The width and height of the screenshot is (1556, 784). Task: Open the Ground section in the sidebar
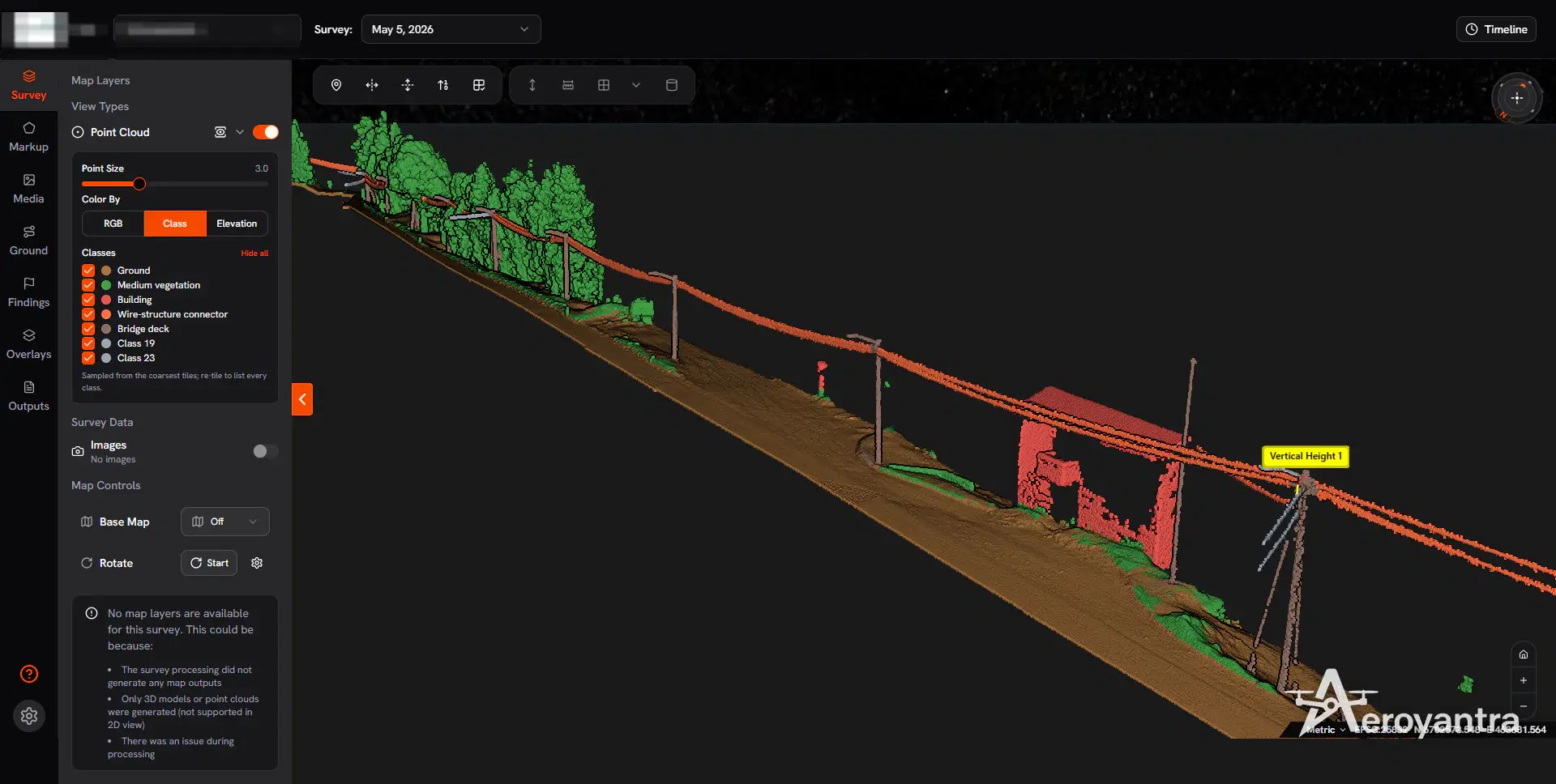[29, 241]
